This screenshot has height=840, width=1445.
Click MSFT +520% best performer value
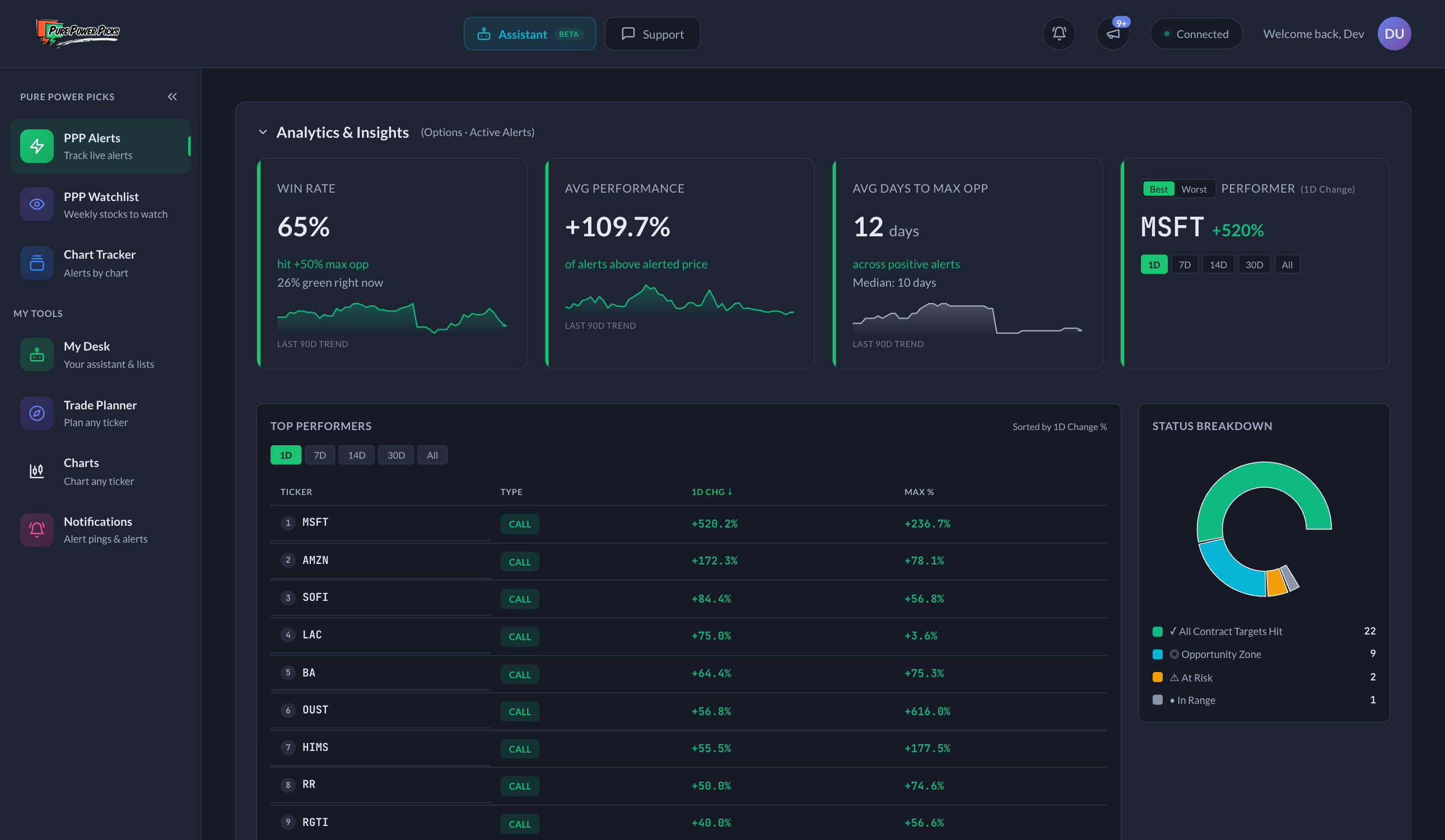(1202, 227)
